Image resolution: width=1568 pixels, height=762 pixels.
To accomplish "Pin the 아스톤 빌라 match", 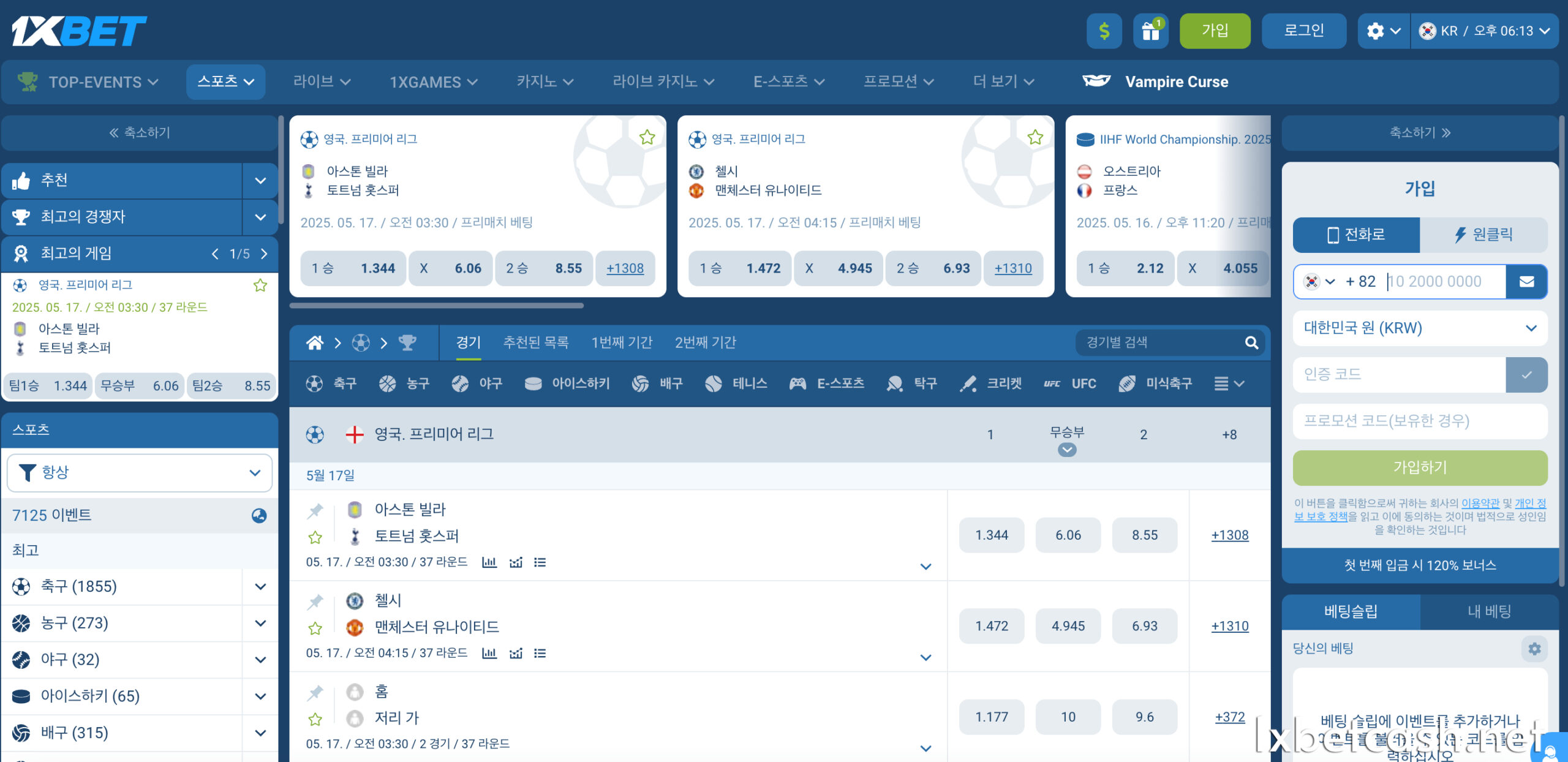I will [315, 510].
